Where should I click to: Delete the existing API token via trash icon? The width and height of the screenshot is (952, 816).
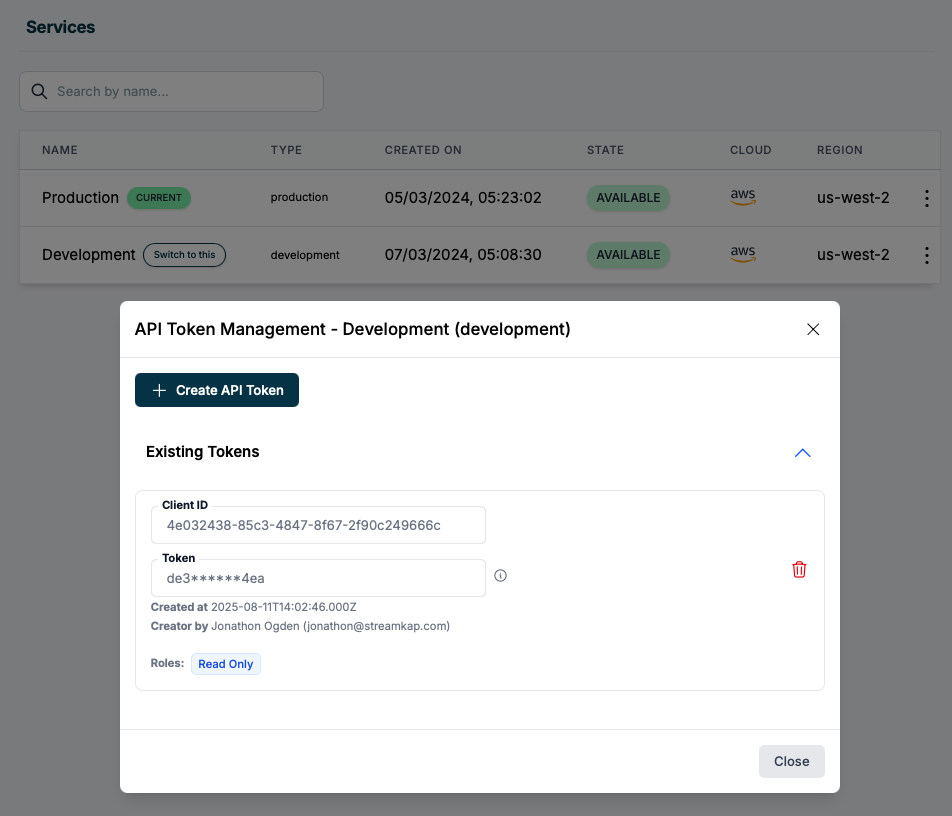click(x=799, y=570)
